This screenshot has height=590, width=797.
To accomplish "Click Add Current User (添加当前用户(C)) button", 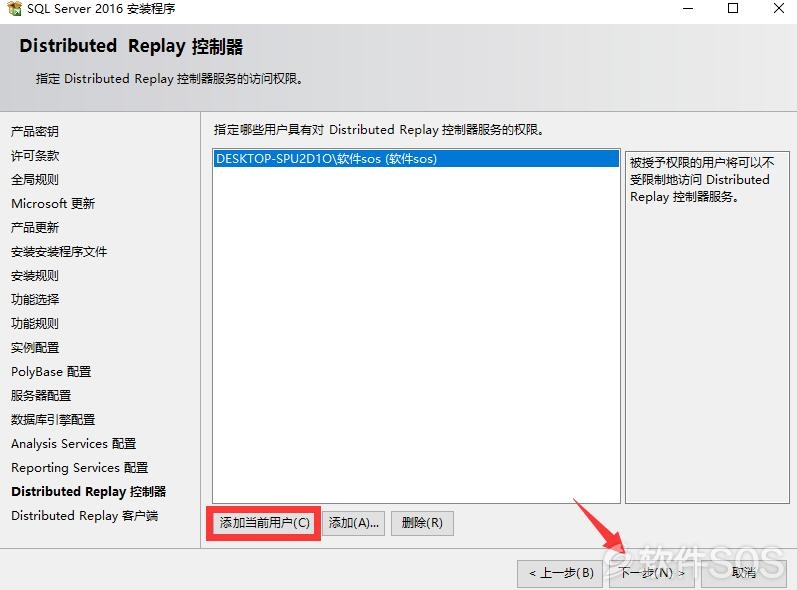I will point(264,523).
